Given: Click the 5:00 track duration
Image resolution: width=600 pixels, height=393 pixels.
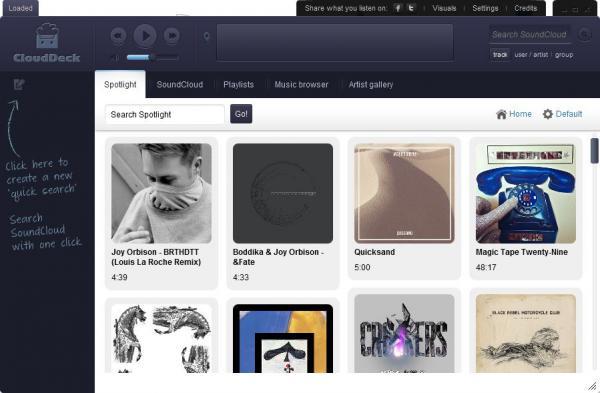Looking at the screenshot, I should pyautogui.click(x=362, y=267).
